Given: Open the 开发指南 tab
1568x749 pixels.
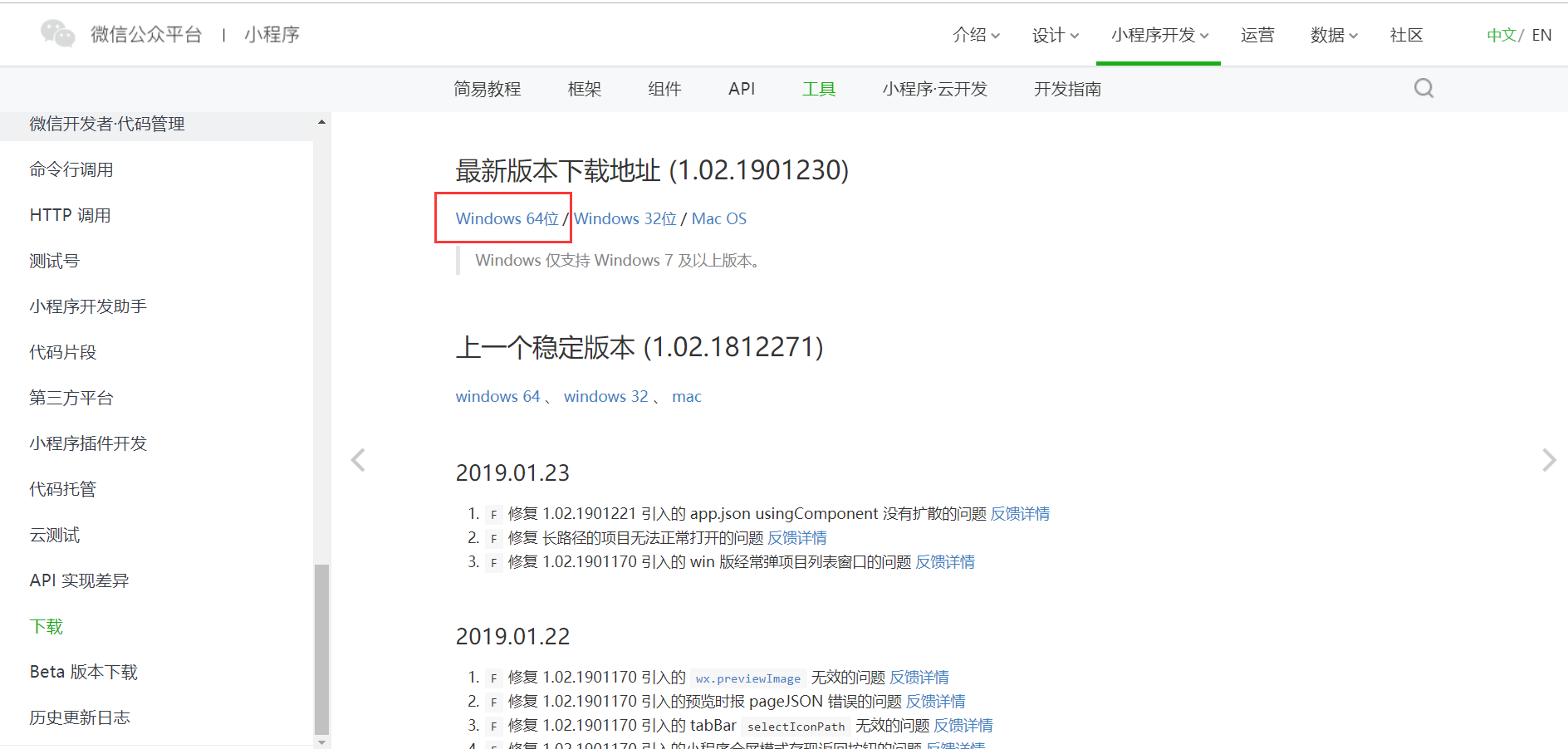Looking at the screenshot, I should tap(1068, 89).
